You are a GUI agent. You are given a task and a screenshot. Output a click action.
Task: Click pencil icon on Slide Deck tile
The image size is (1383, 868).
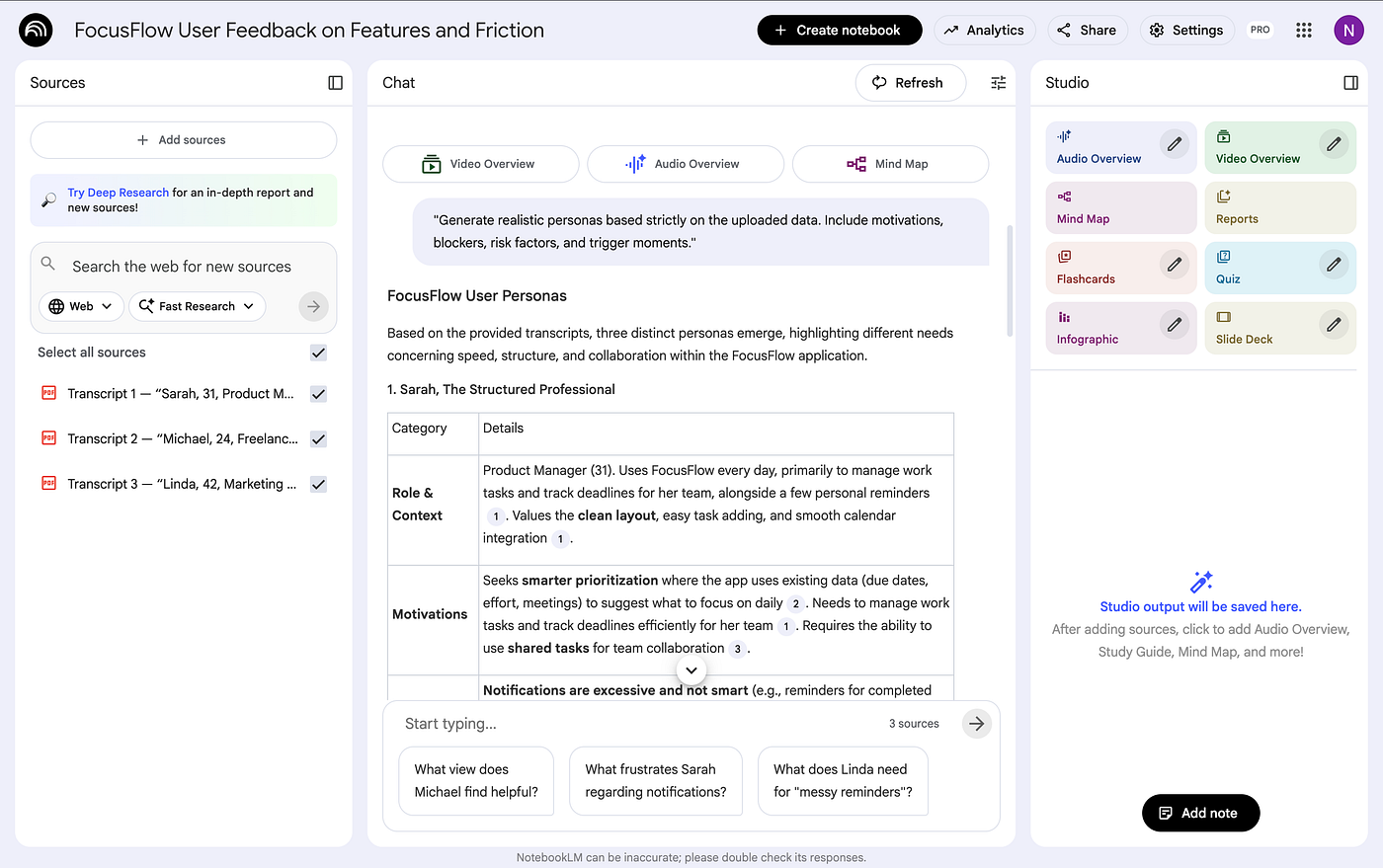point(1333,325)
